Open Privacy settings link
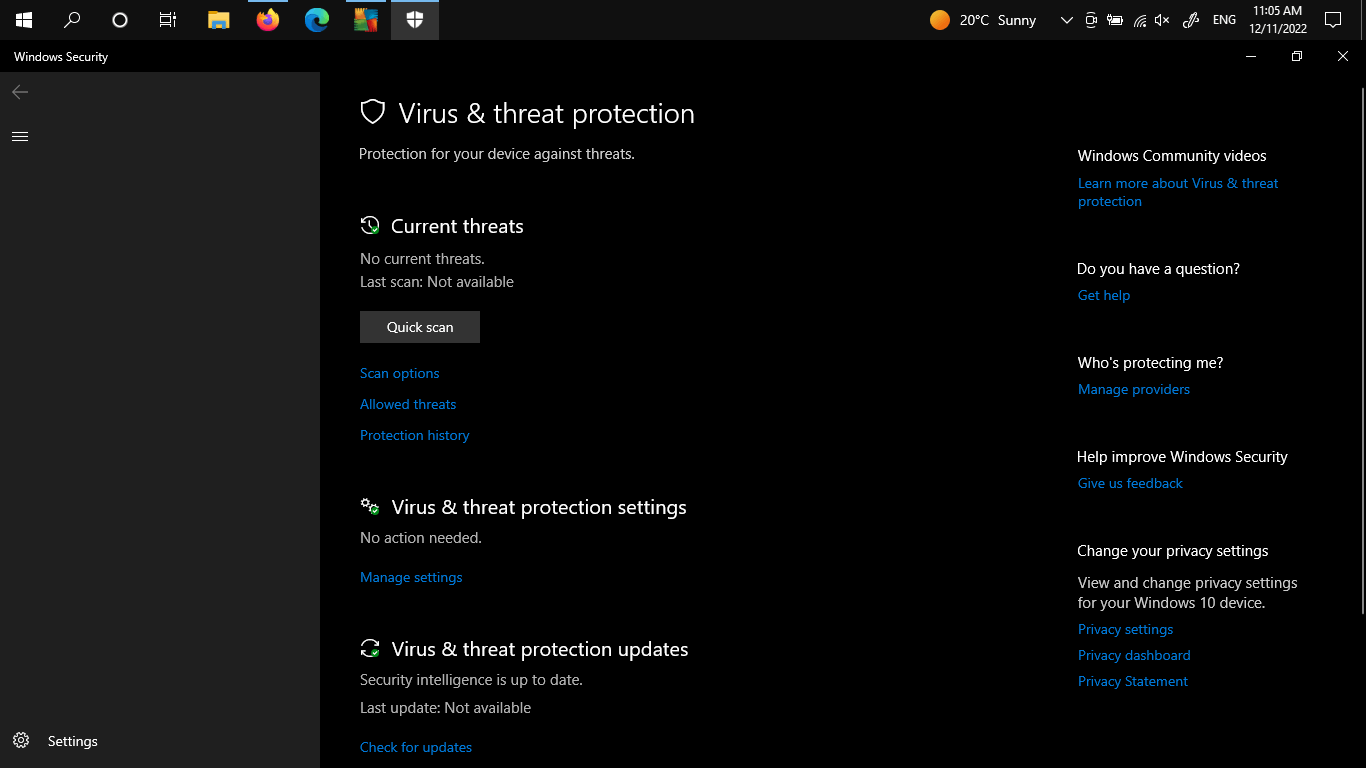The width and height of the screenshot is (1366, 768). [1126, 629]
